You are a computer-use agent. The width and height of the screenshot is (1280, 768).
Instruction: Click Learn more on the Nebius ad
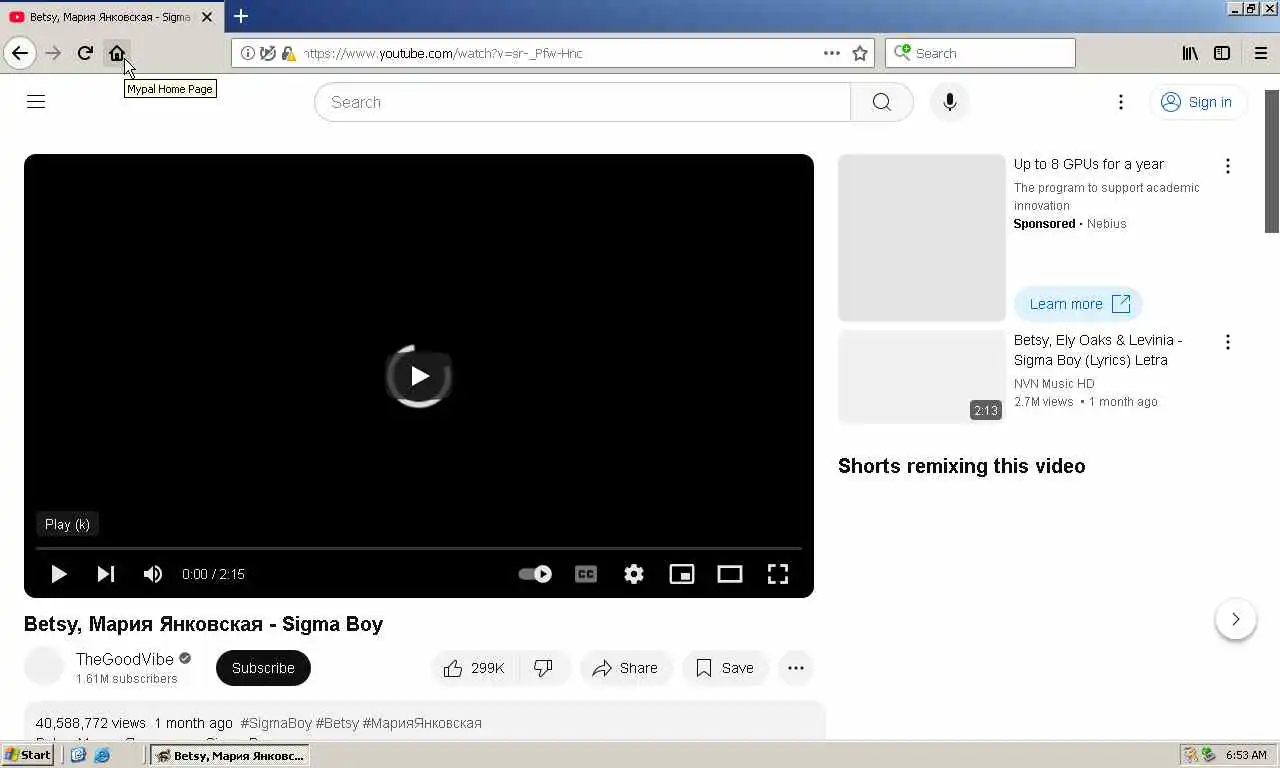click(1078, 304)
